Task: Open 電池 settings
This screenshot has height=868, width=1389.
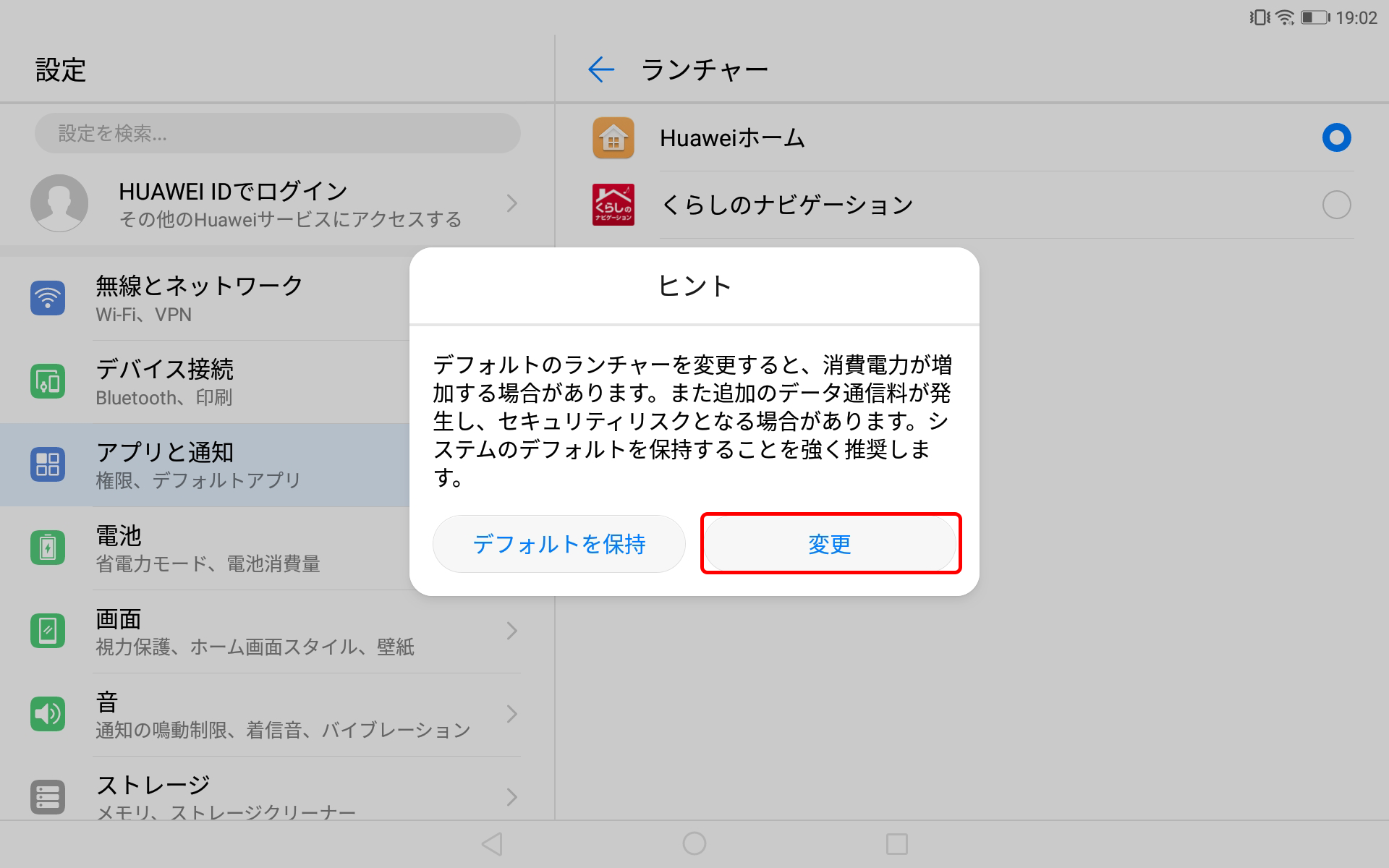Action: (x=205, y=548)
